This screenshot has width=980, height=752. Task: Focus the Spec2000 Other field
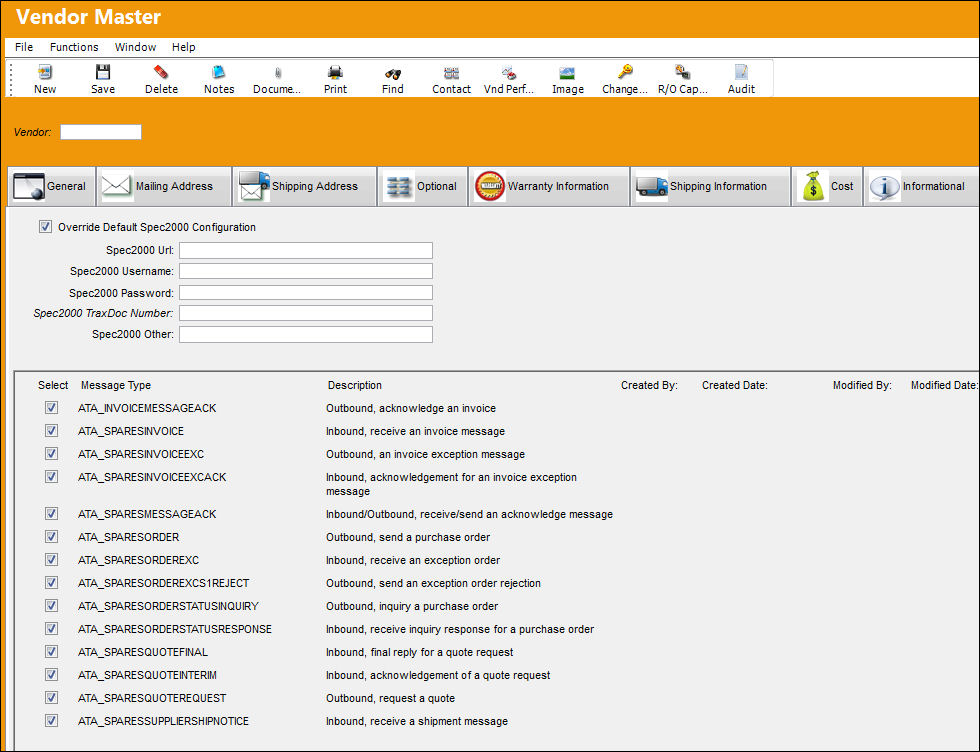306,334
